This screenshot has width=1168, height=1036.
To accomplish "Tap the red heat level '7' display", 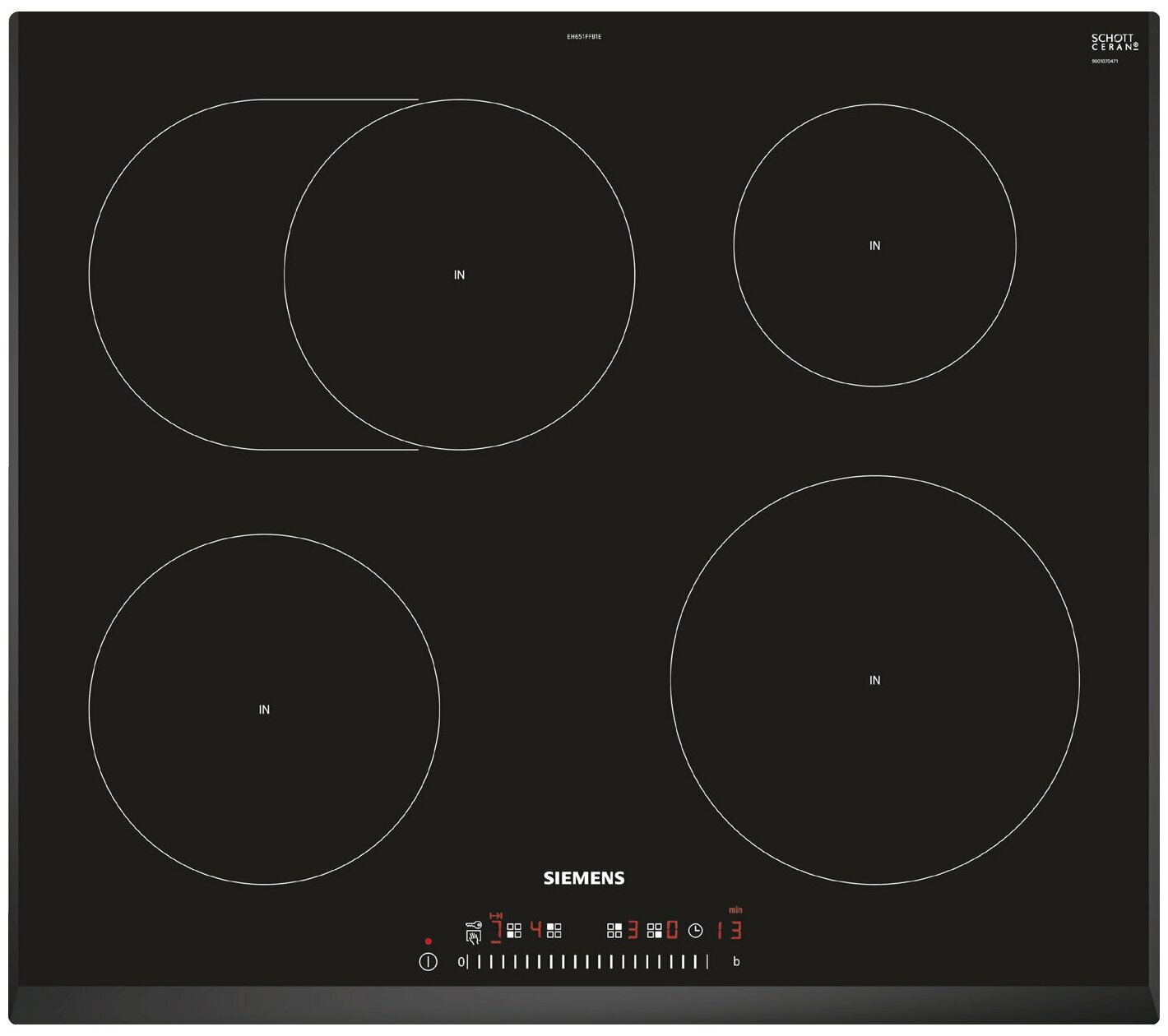I will pos(496,930).
